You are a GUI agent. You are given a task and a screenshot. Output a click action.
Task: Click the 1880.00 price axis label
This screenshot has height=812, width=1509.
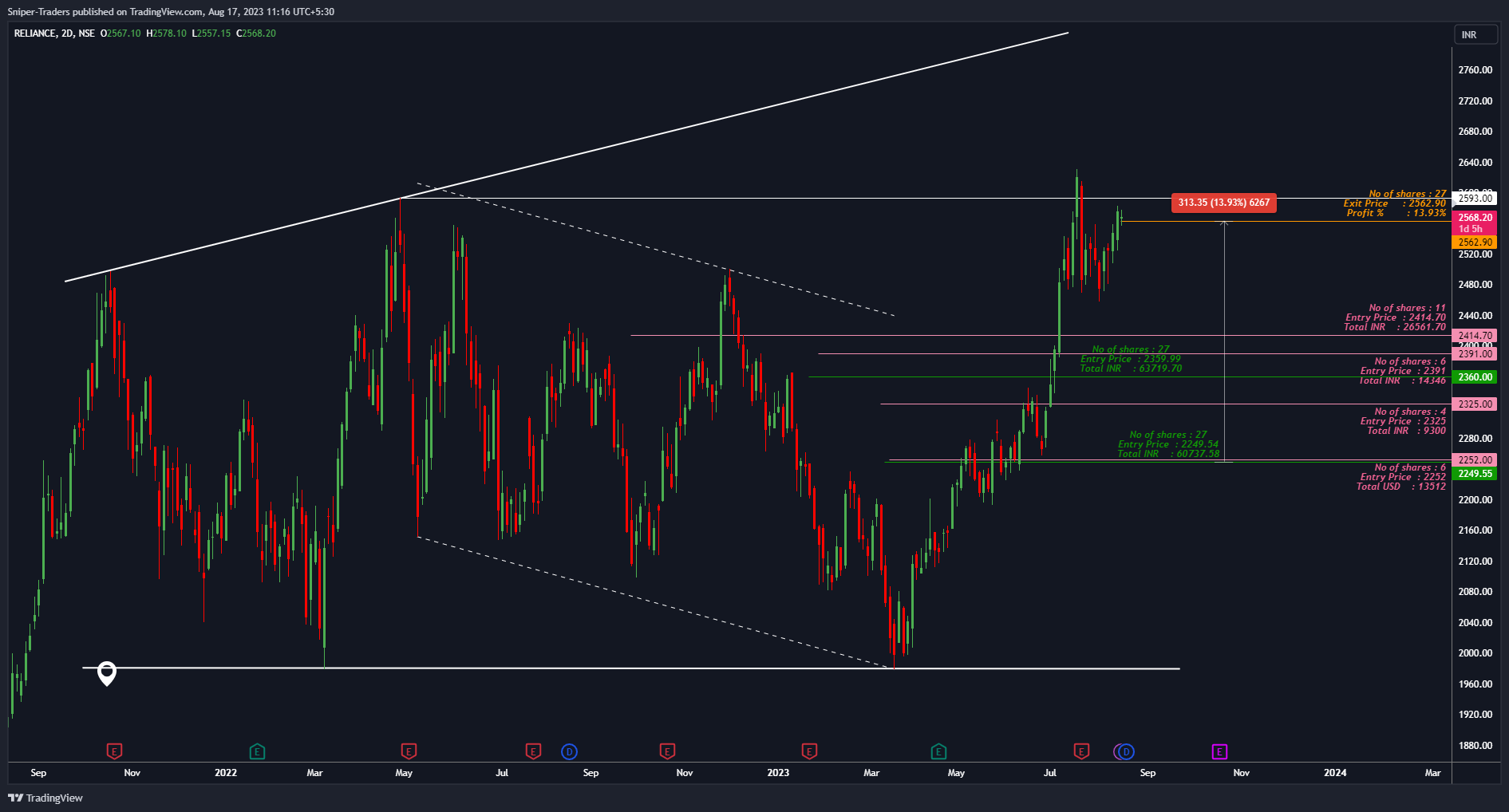[x=1475, y=746]
